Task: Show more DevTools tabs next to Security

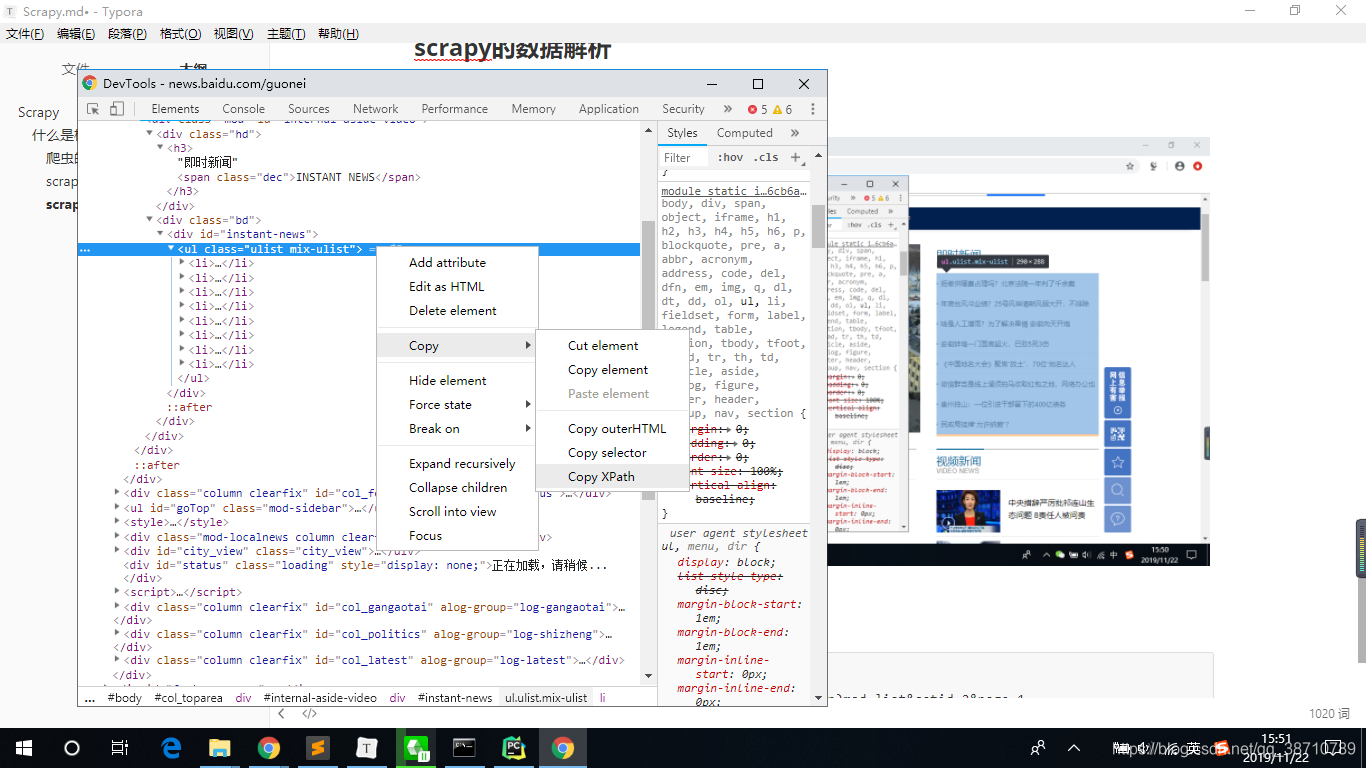Action: tap(727, 109)
